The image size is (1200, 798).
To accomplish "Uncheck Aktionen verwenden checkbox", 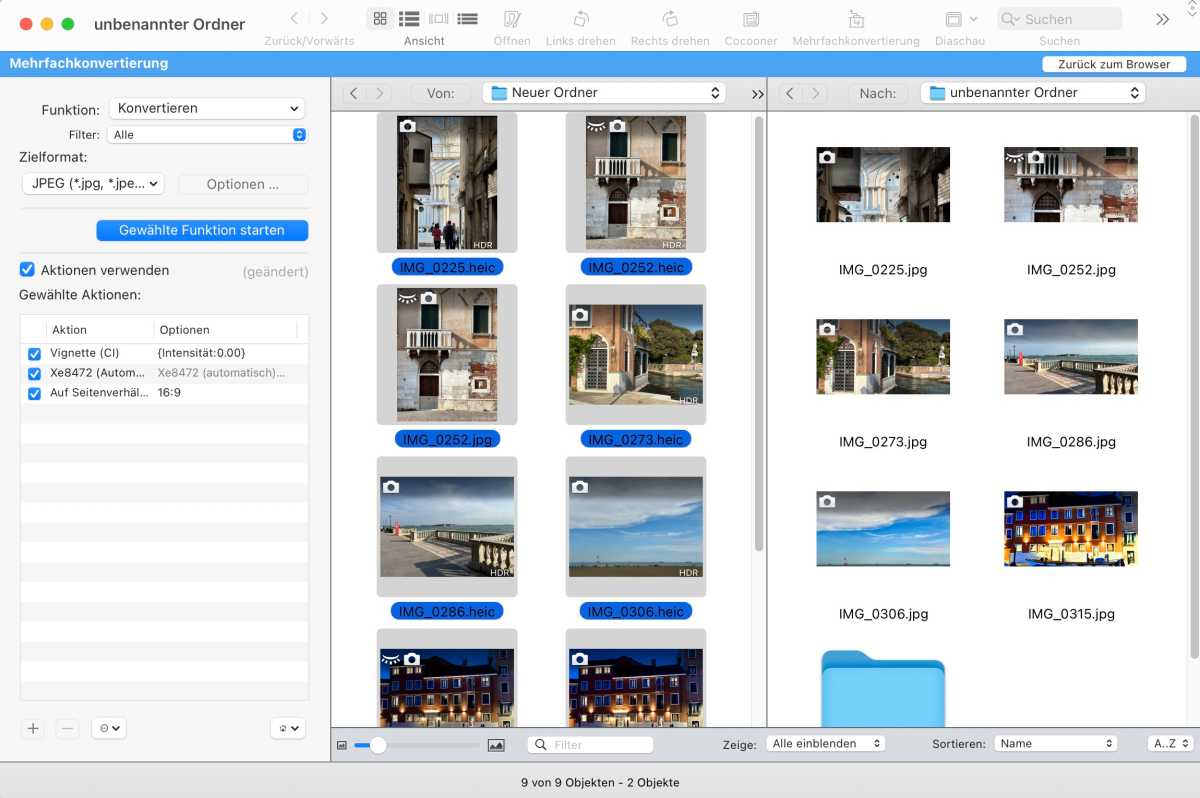I will click(28, 270).
